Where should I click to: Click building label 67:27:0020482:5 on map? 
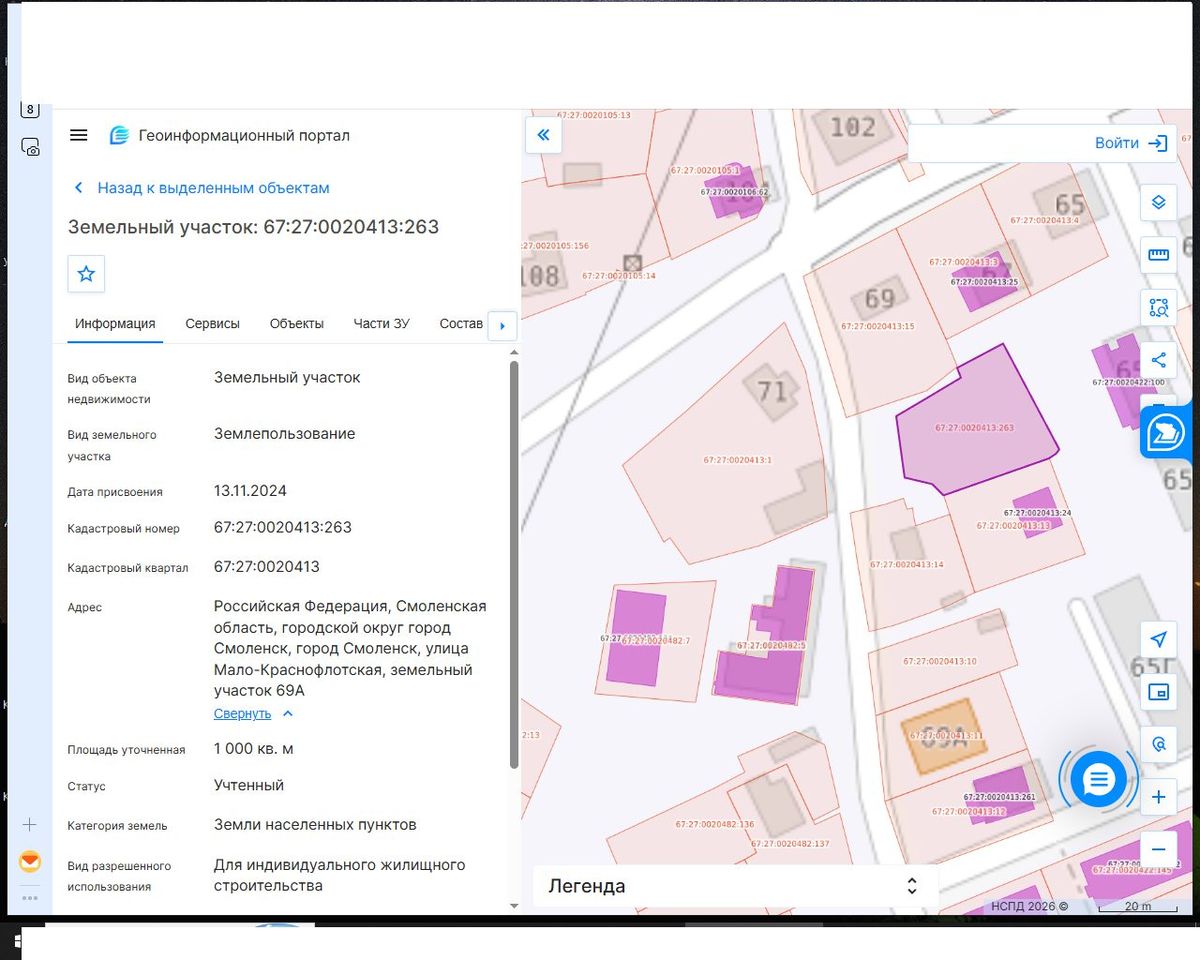[x=771, y=646]
